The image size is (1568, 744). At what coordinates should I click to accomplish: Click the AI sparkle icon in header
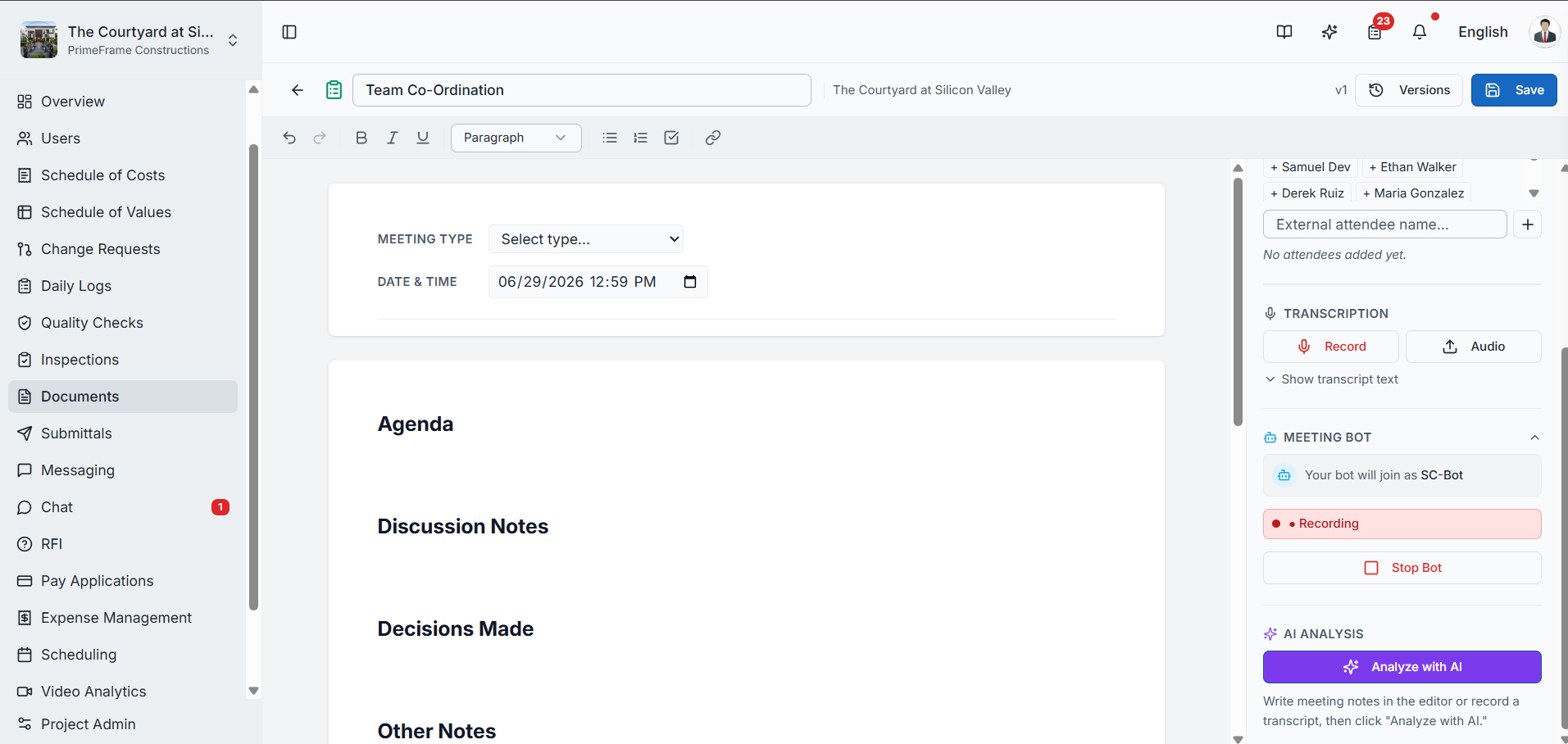(1329, 32)
